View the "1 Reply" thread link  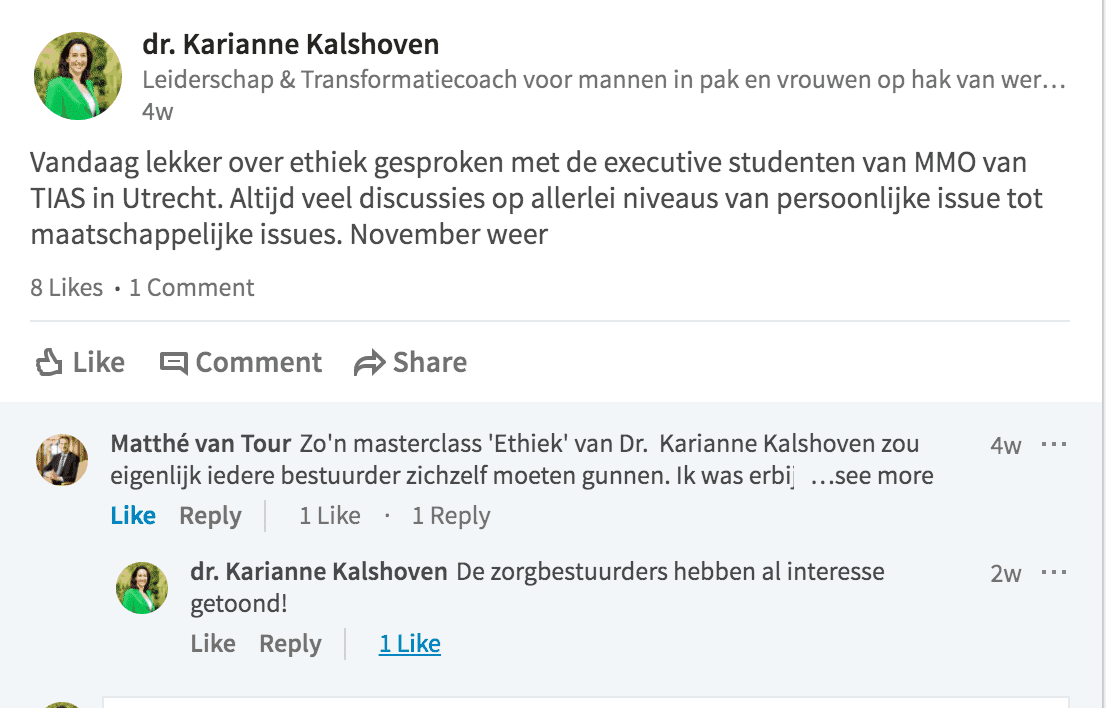pos(450,516)
